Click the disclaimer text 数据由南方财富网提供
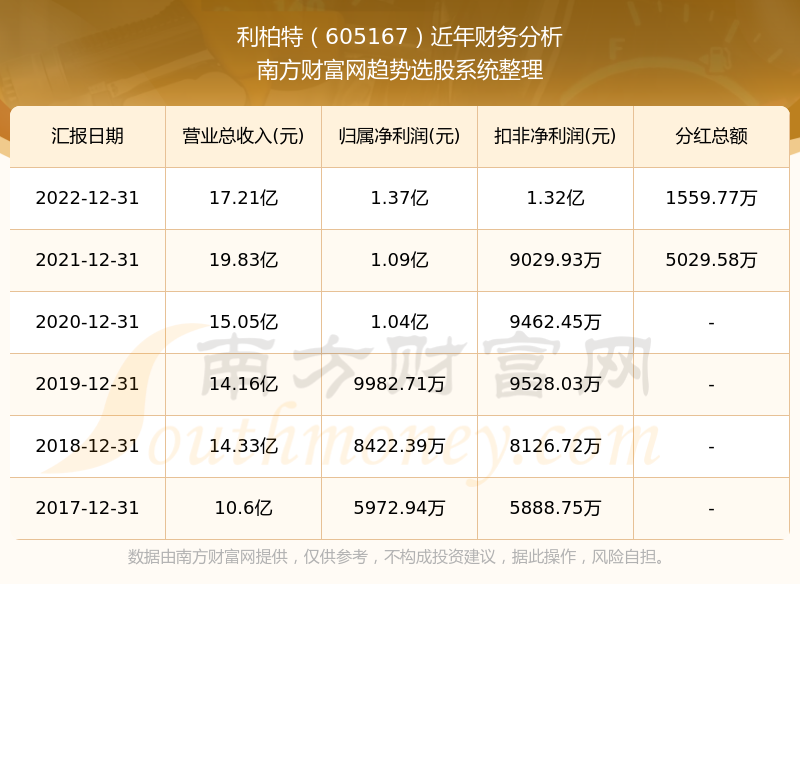 pyautogui.click(x=208, y=557)
